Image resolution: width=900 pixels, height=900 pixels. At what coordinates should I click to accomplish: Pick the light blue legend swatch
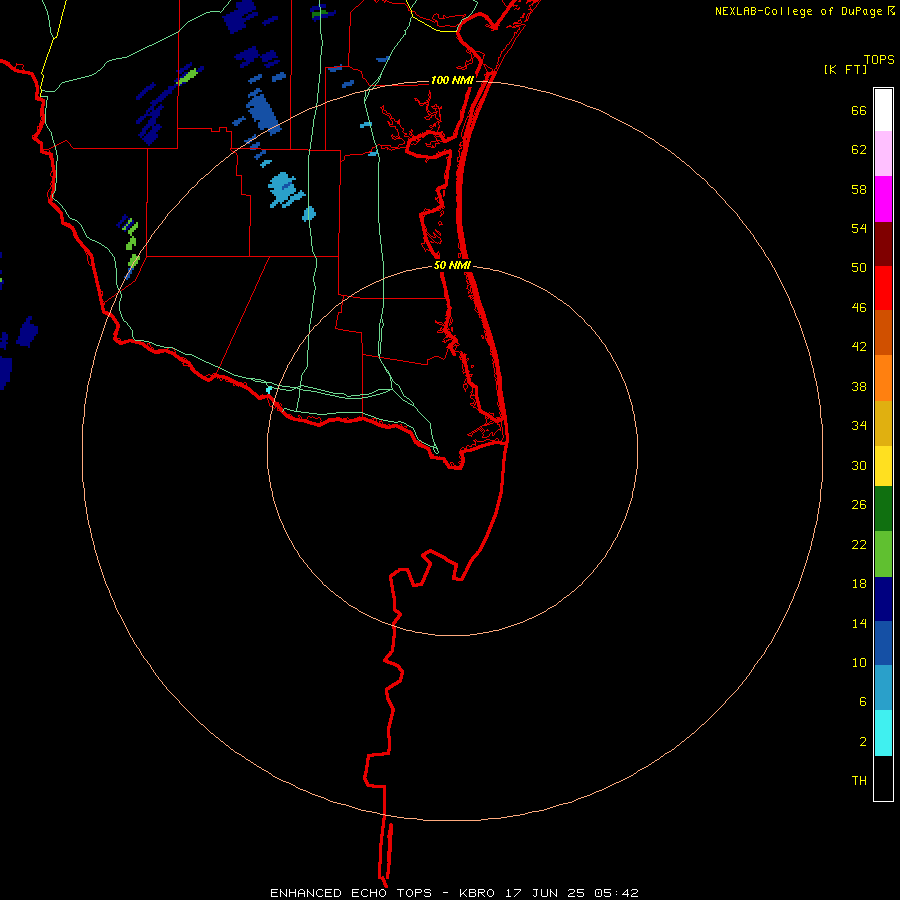point(883,687)
